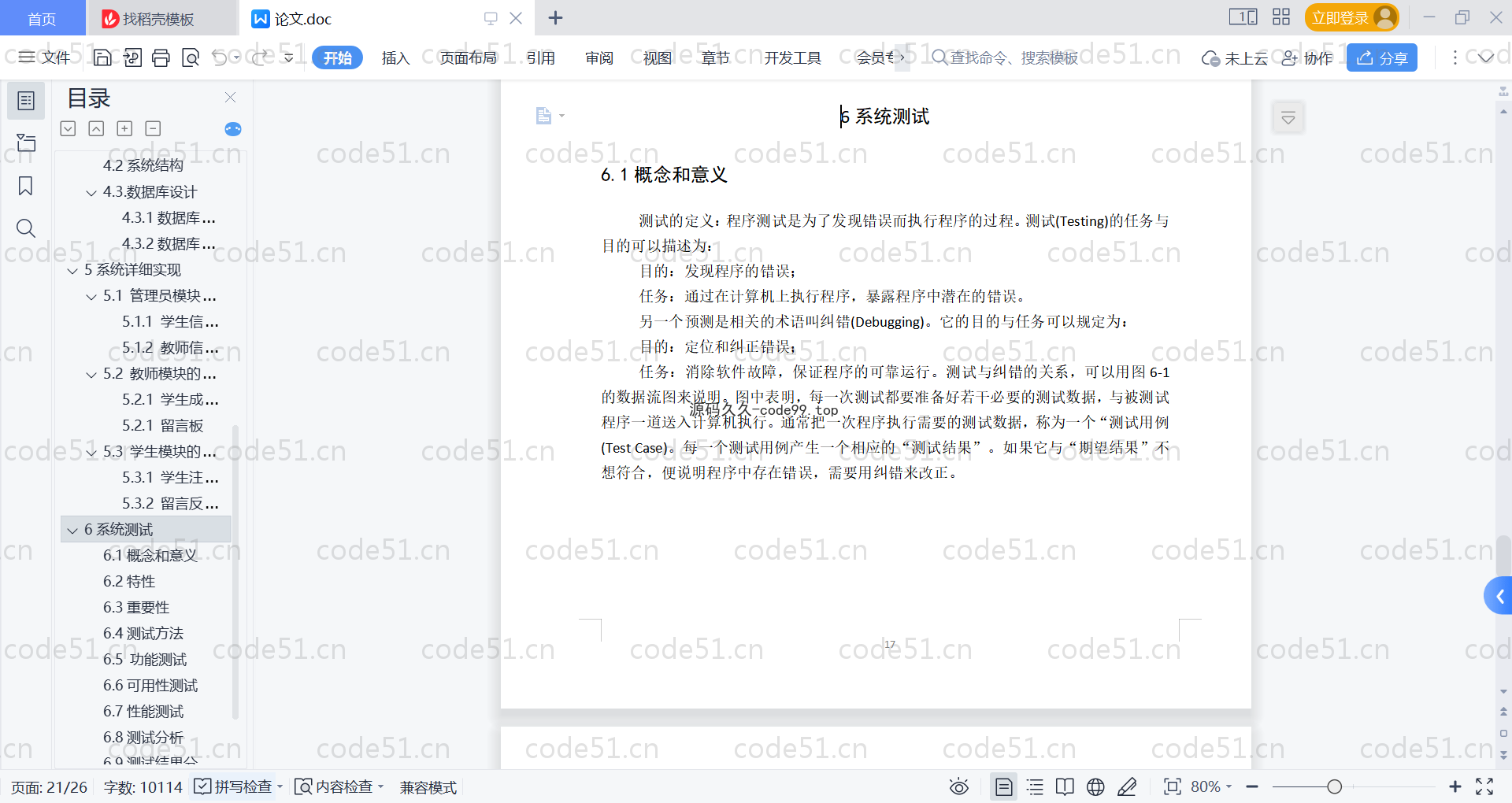Screen dimensions: 1512x803
Task: Click the zoom in plus button
Action: click(x=1455, y=786)
